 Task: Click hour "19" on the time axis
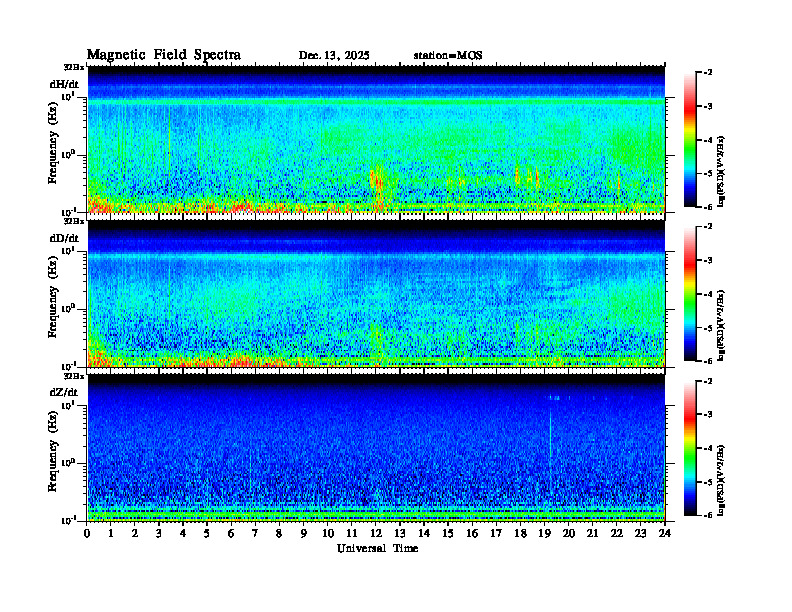click(544, 533)
